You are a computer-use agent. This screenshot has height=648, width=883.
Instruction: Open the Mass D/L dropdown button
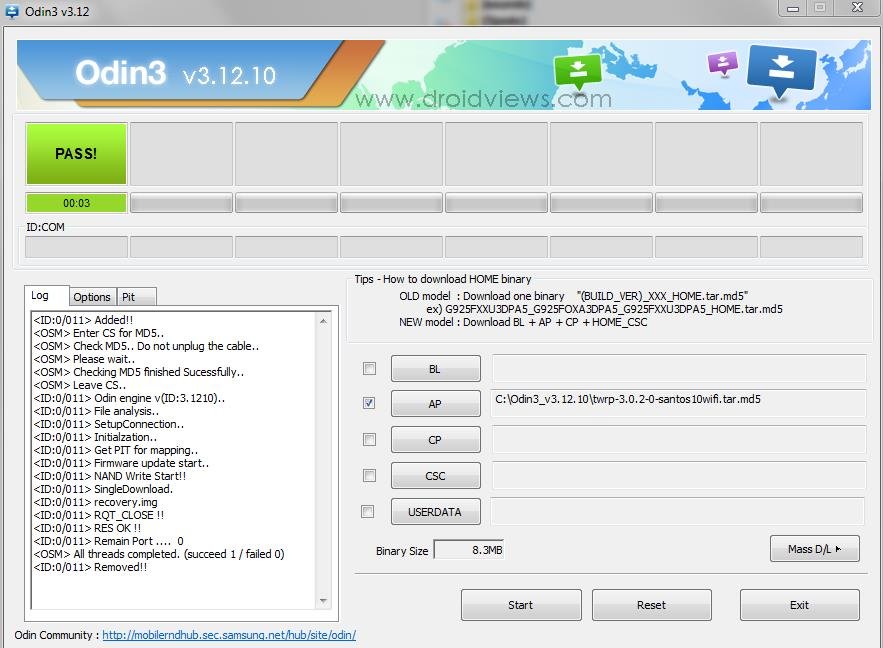coord(814,549)
